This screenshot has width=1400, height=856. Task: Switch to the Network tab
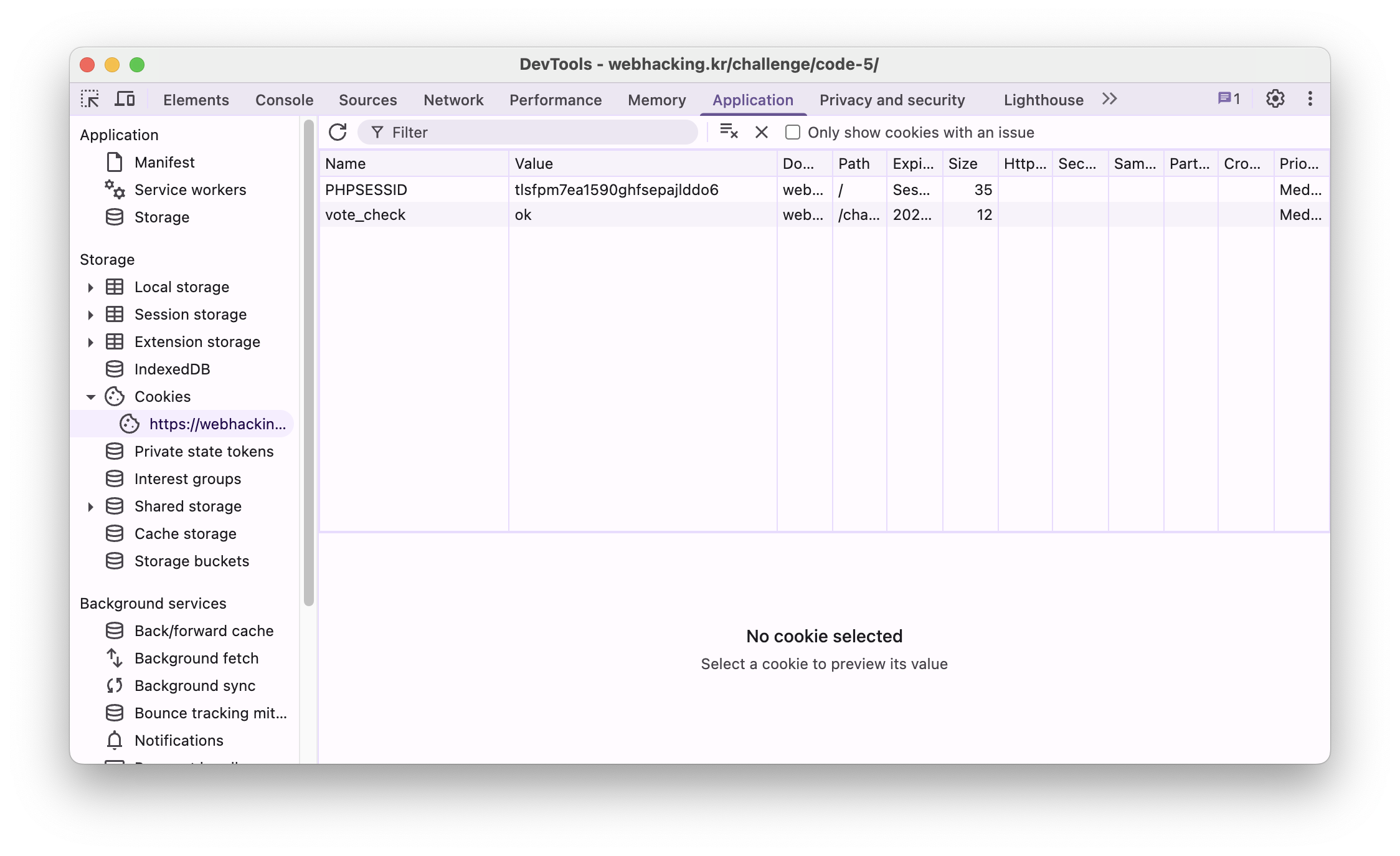[453, 100]
